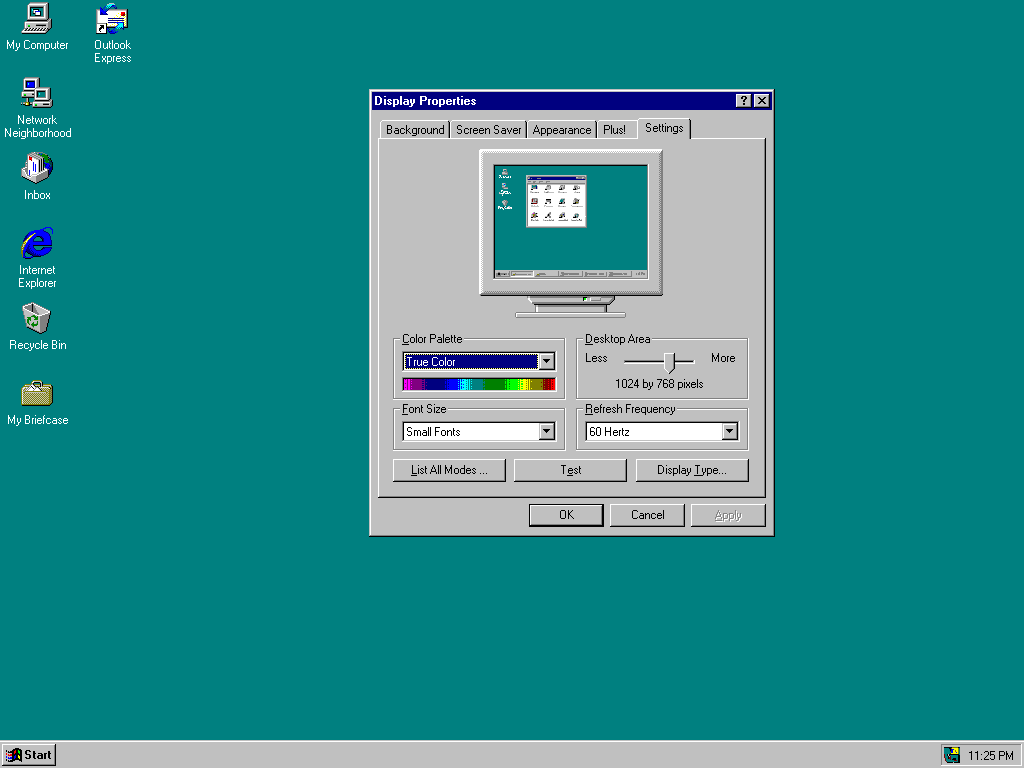The height and width of the screenshot is (768, 1024).
Task: Open the Screen Saver tab
Action: (x=489, y=130)
